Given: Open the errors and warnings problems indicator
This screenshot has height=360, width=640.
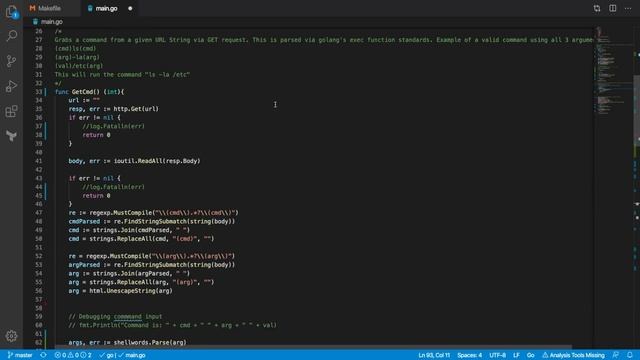Looking at the screenshot, I should tap(73, 355).
